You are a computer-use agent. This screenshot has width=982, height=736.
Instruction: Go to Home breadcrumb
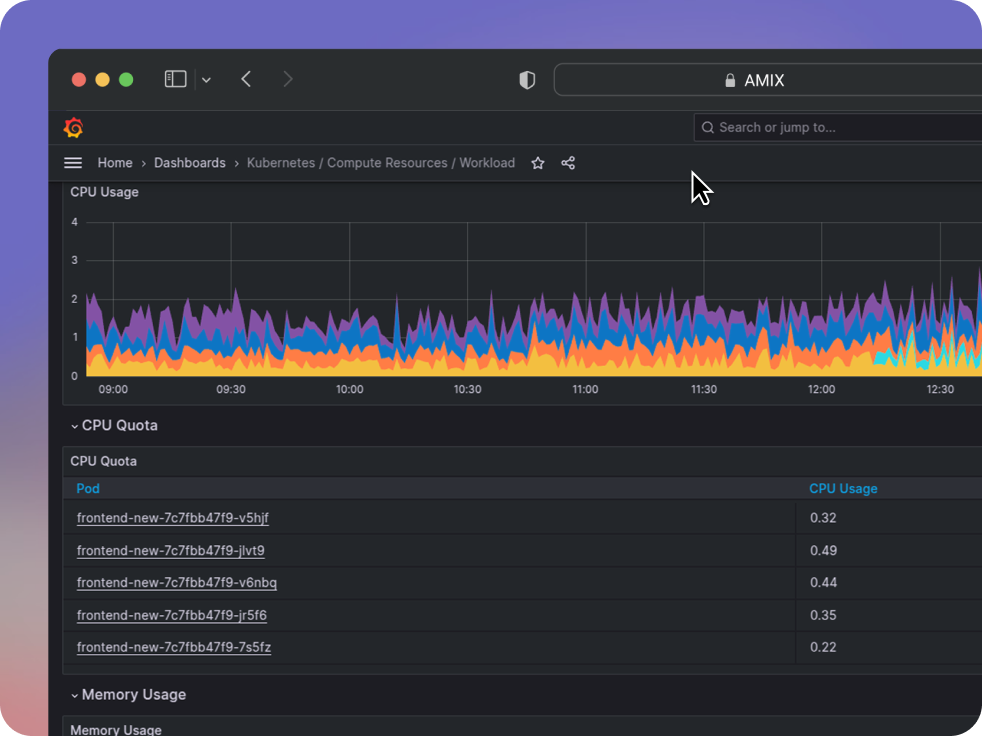[x=115, y=163]
